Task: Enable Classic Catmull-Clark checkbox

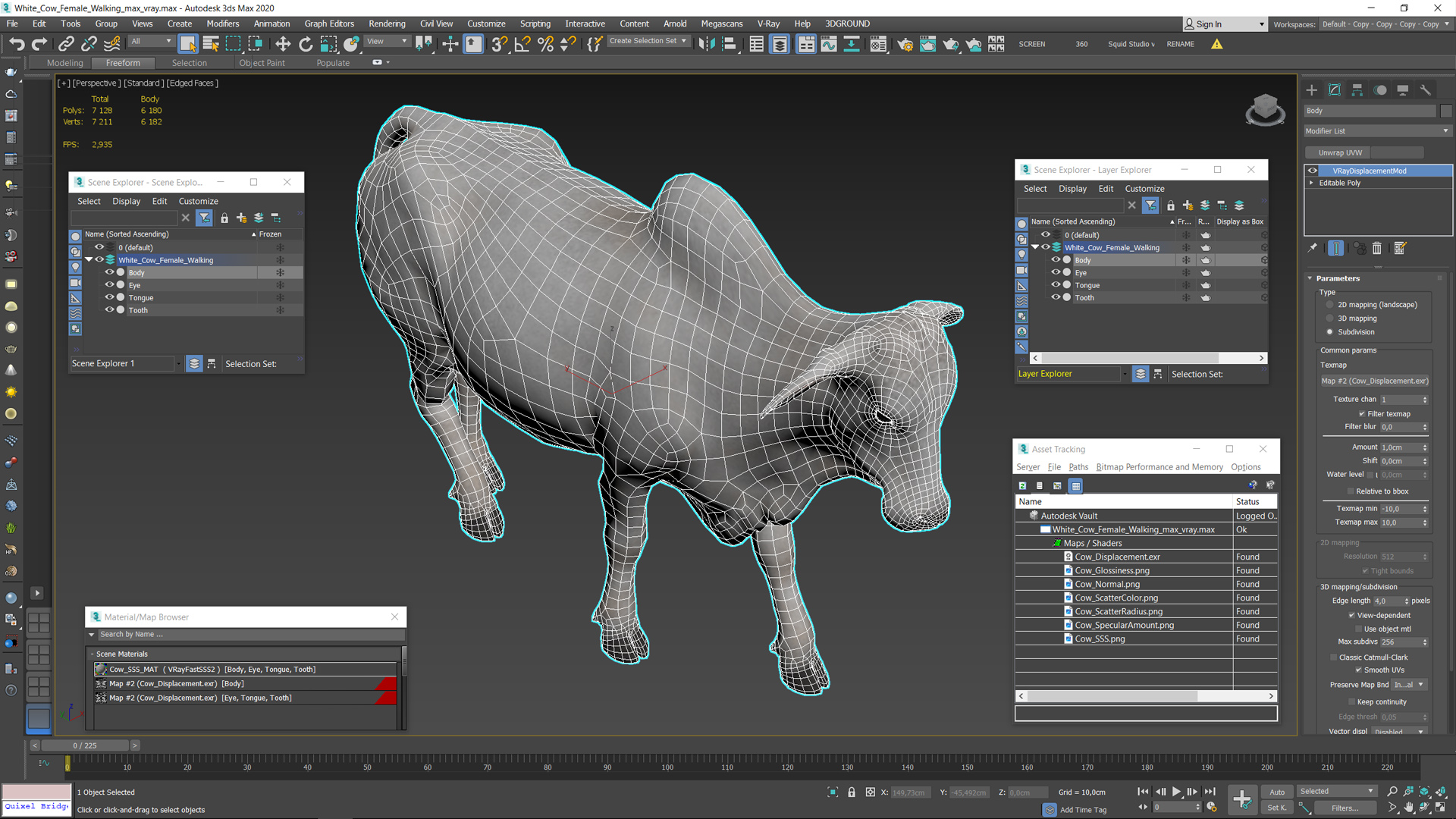Action: click(x=1334, y=657)
